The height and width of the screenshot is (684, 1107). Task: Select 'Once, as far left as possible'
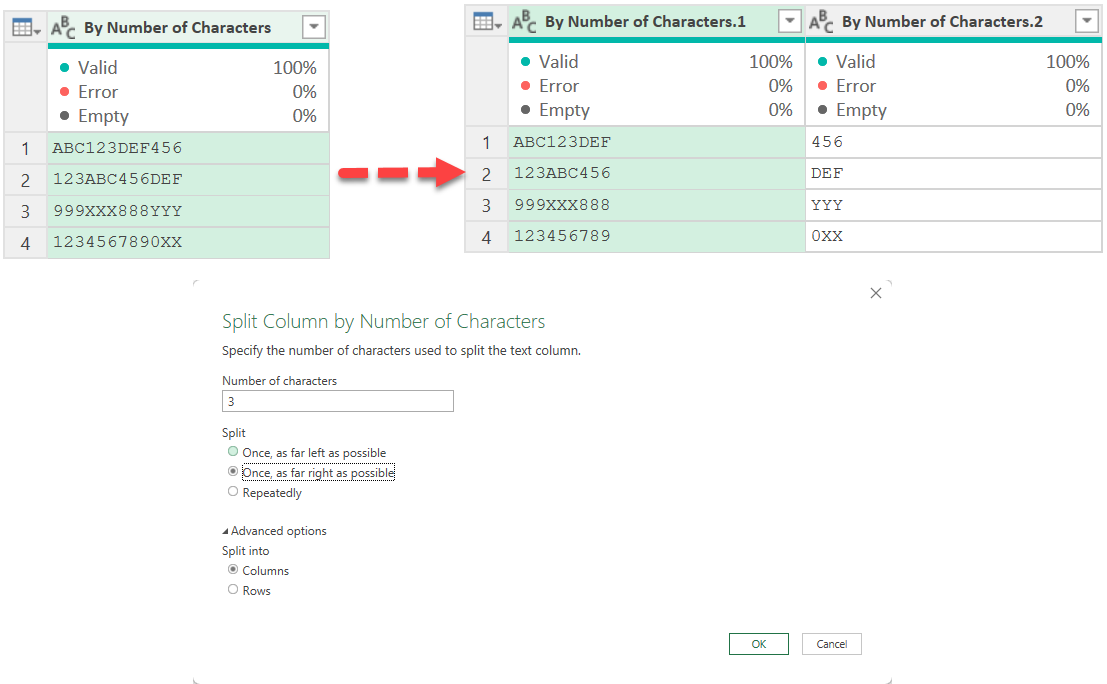pos(233,453)
